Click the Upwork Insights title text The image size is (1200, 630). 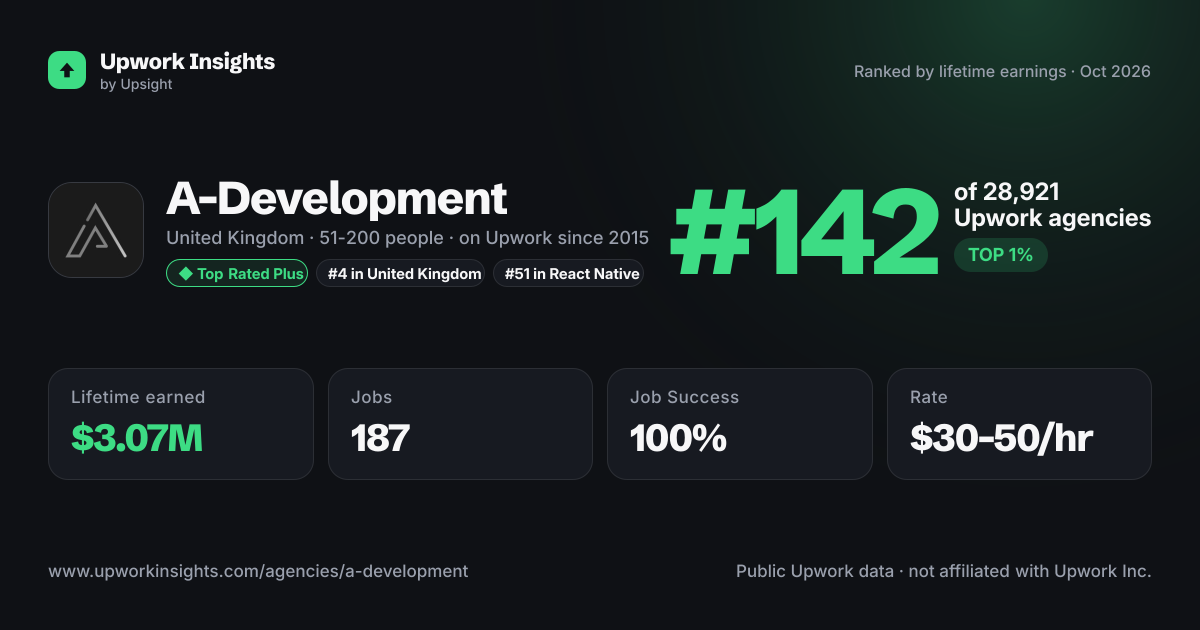point(187,61)
